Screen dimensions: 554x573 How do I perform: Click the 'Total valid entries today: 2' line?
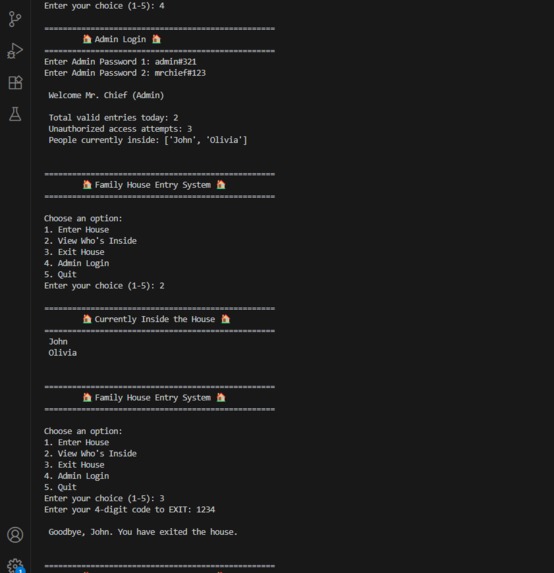113,118
